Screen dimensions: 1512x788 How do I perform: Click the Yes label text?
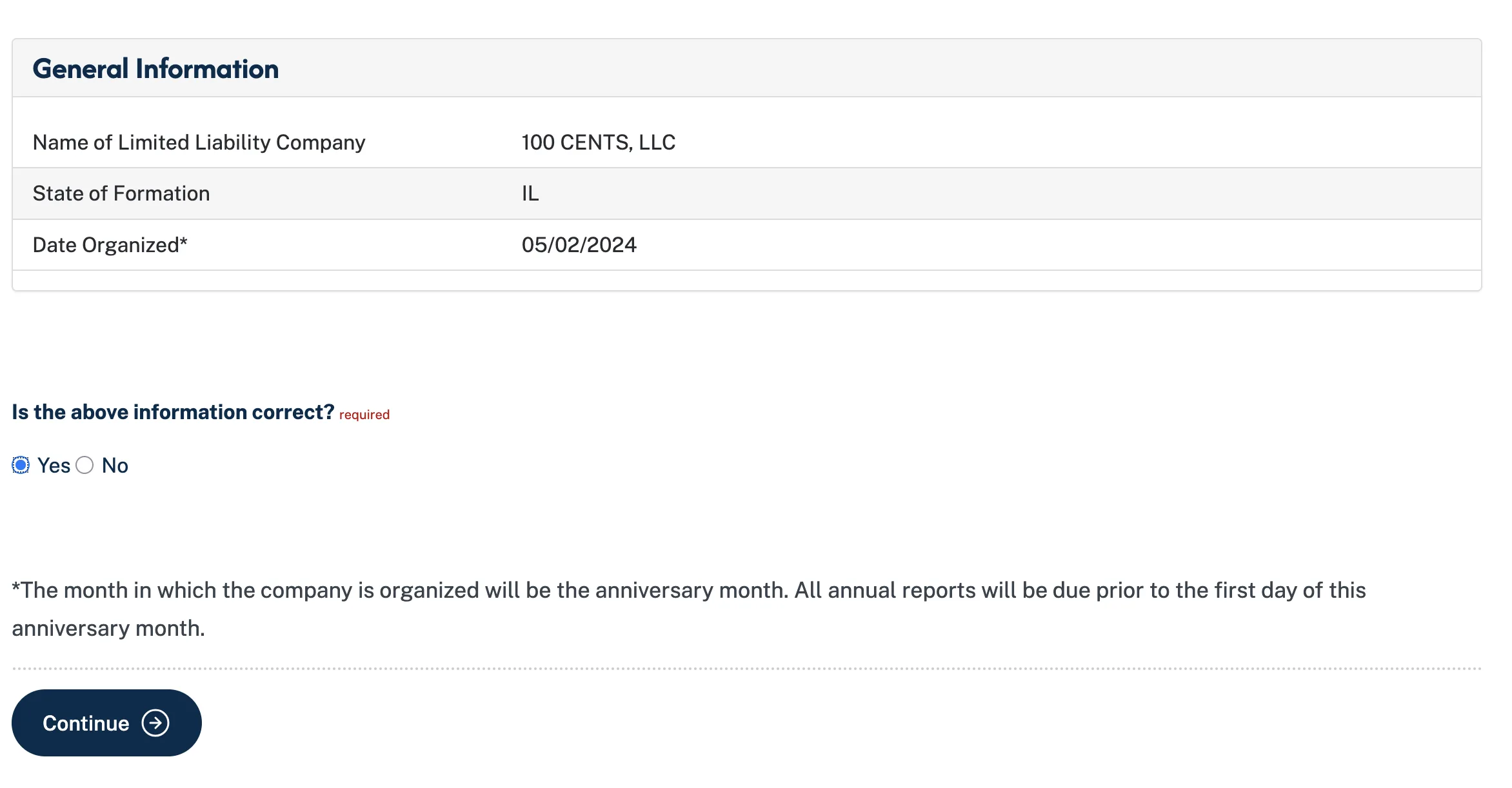(x=55, y=465)
